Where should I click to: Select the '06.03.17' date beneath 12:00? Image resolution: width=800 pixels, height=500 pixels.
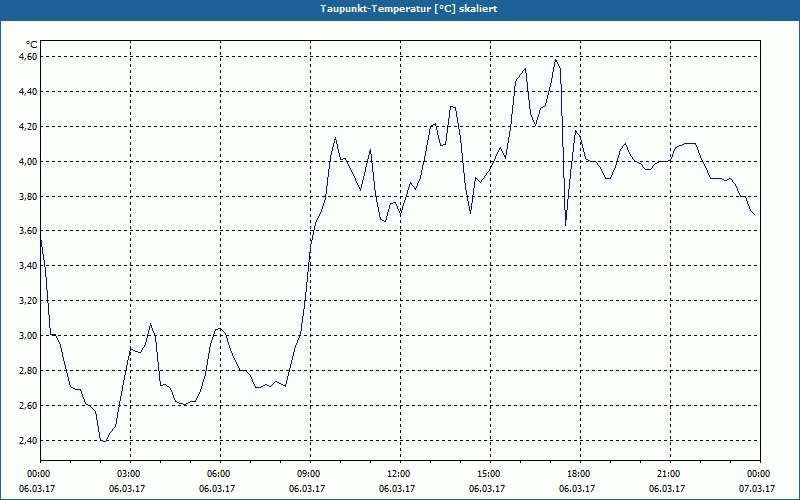[x=397, y=489]
